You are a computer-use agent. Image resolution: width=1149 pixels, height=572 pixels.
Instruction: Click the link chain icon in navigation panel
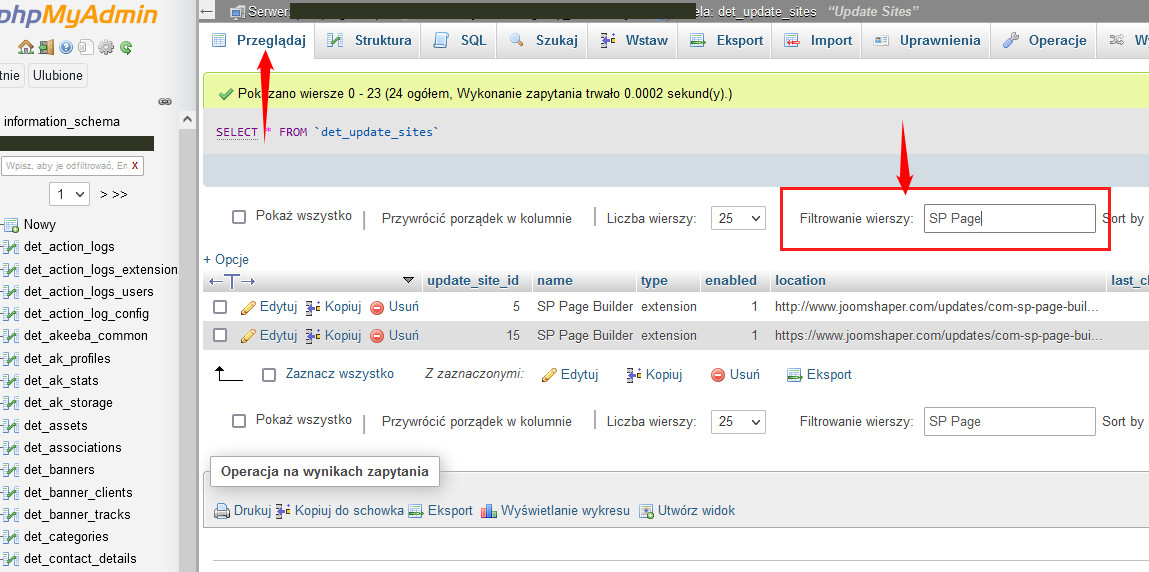click(165, 101)
